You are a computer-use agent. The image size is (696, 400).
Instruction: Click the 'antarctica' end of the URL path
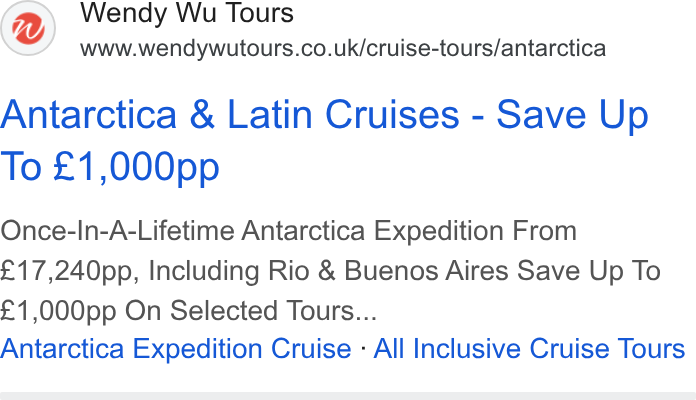coord(554,48)
